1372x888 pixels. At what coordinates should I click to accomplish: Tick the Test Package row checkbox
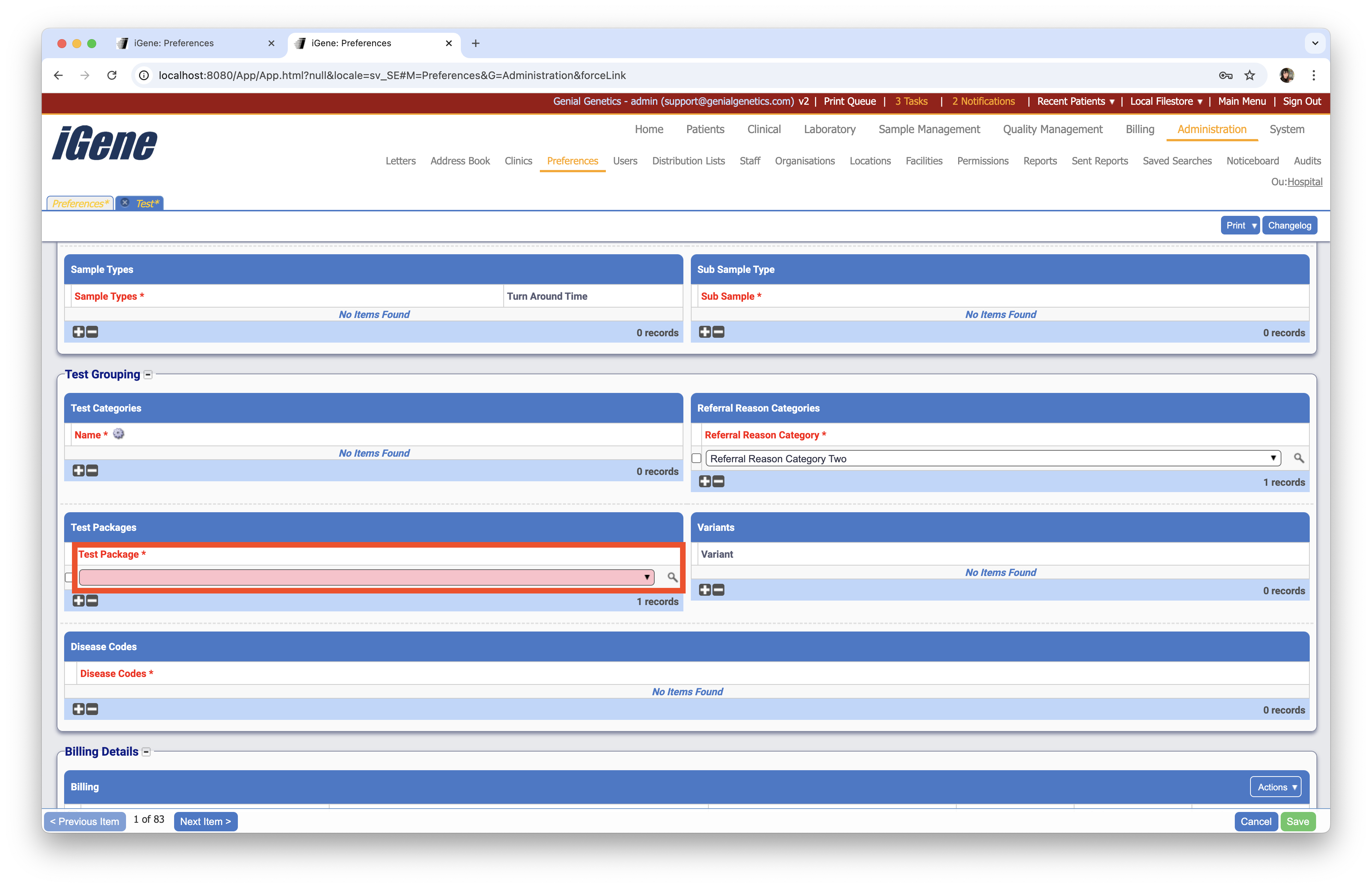pos(69,577)
